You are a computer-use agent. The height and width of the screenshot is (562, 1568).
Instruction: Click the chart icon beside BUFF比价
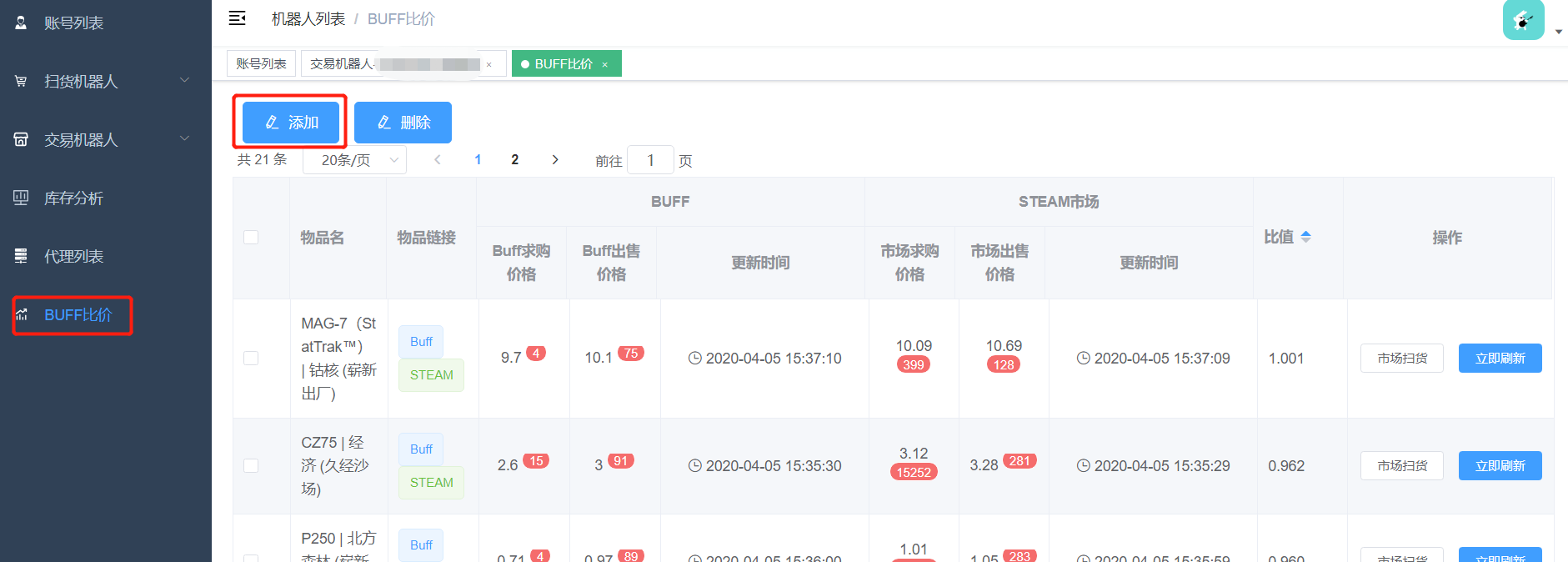22,314
